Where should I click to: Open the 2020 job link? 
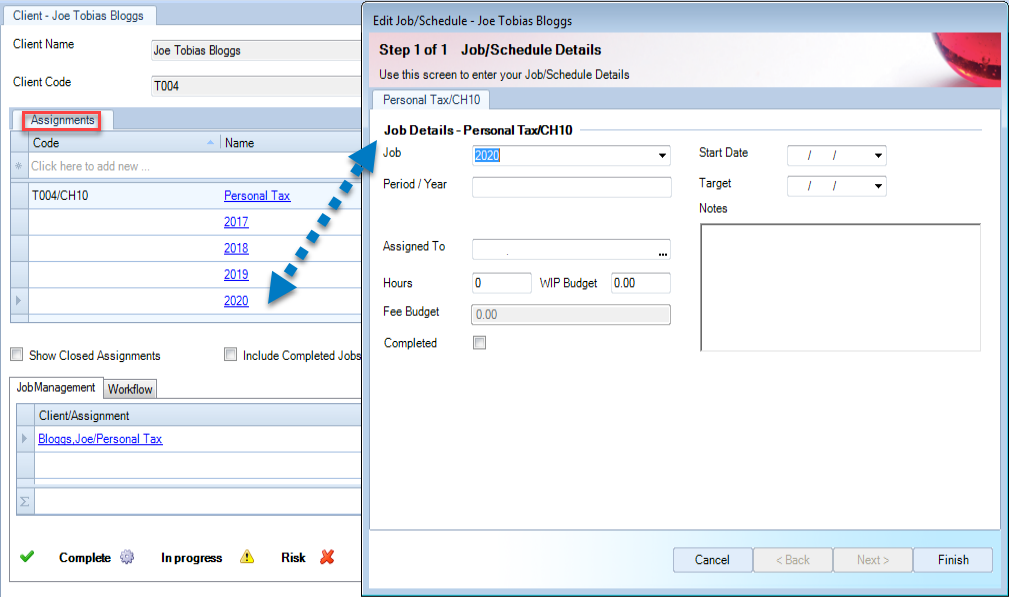click(236, 301)
